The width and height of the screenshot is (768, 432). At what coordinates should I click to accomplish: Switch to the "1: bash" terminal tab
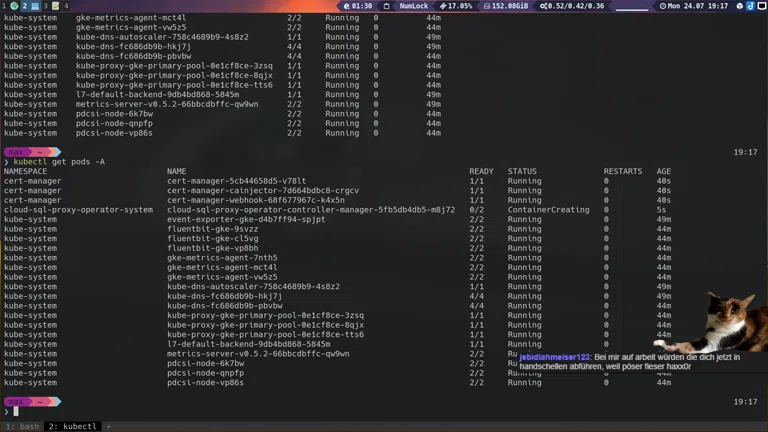tap(22, 426)
